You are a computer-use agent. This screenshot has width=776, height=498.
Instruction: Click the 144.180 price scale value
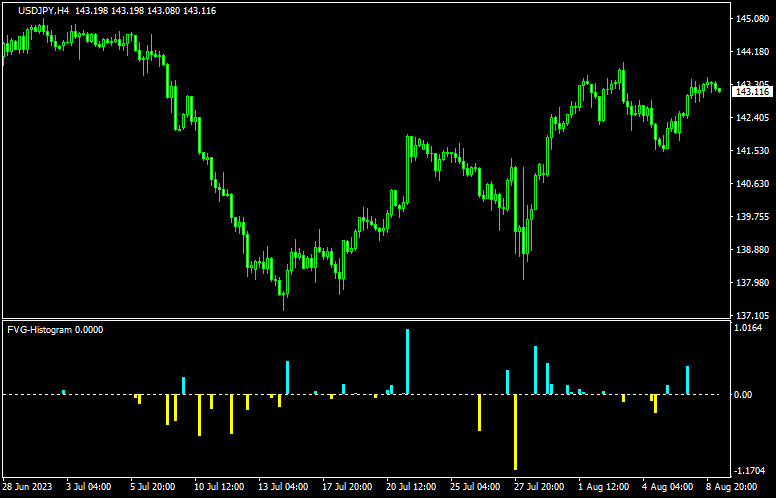753,51
